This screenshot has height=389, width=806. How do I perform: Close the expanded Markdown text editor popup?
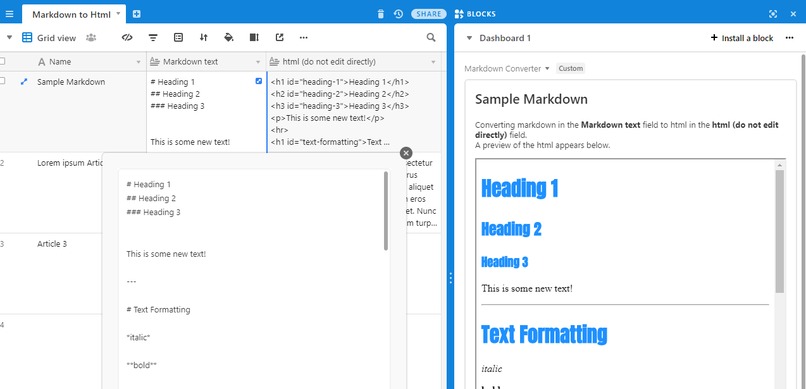point(406,153)
